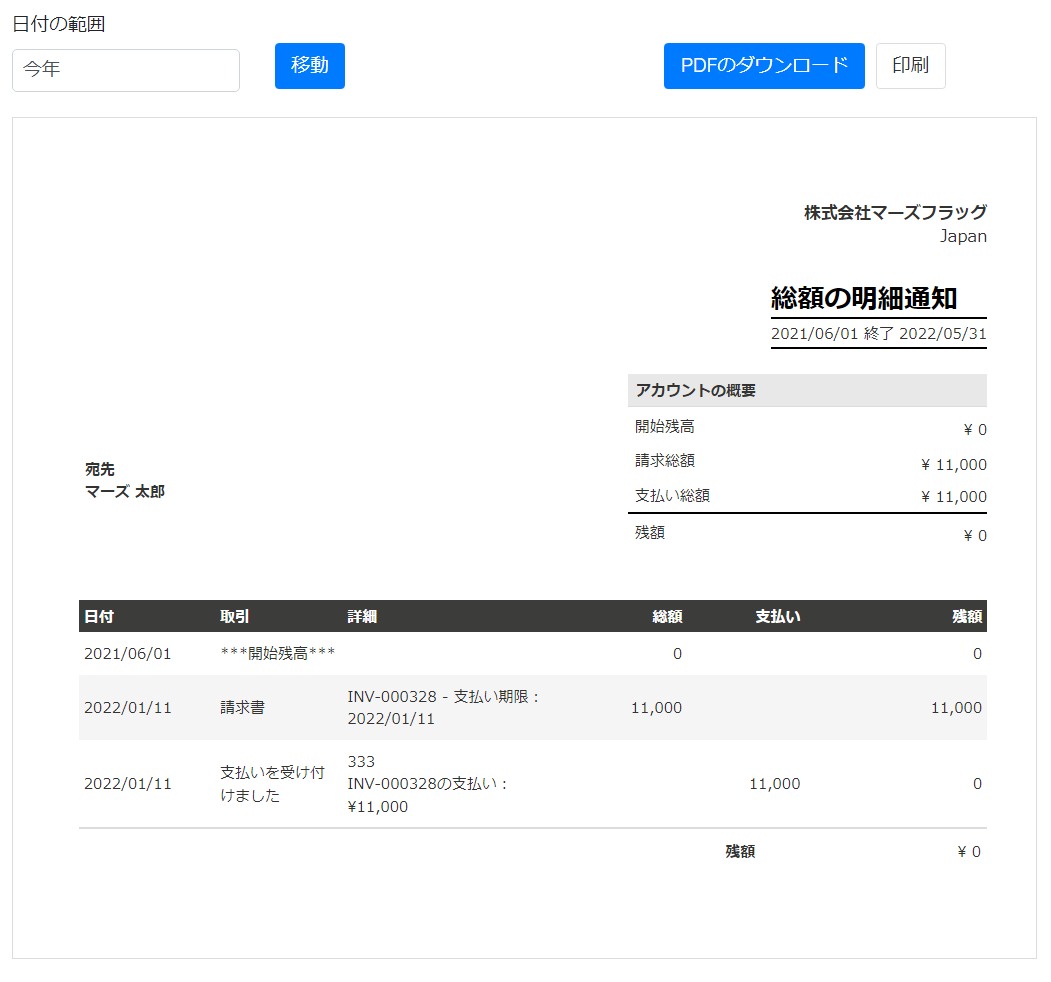Click the 請求総額 summary label

point(664,461)
